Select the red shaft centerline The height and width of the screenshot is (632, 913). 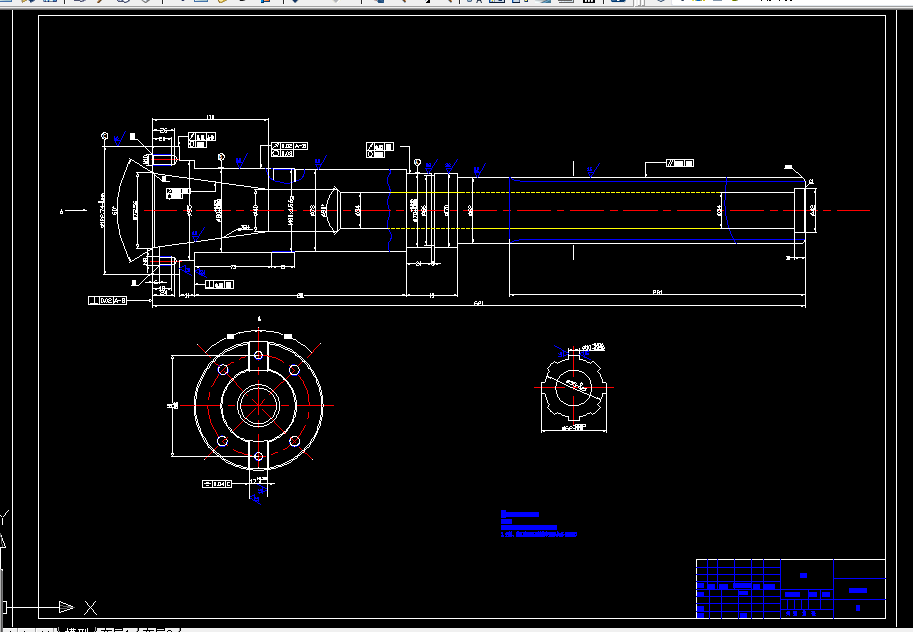pyautogui.click(x=507, y=210)
